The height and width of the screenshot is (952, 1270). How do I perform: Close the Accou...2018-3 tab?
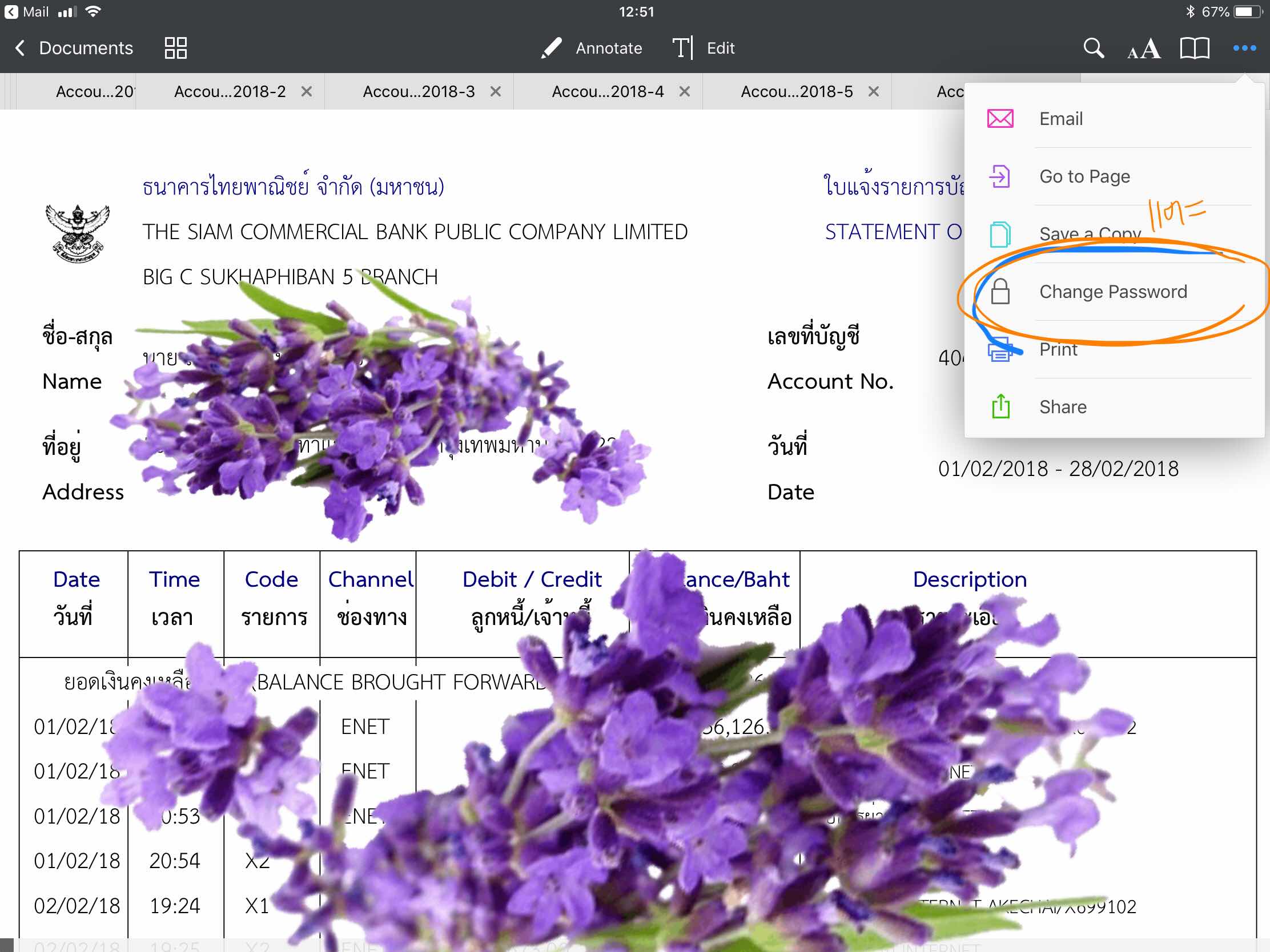(x=496, y=92)
